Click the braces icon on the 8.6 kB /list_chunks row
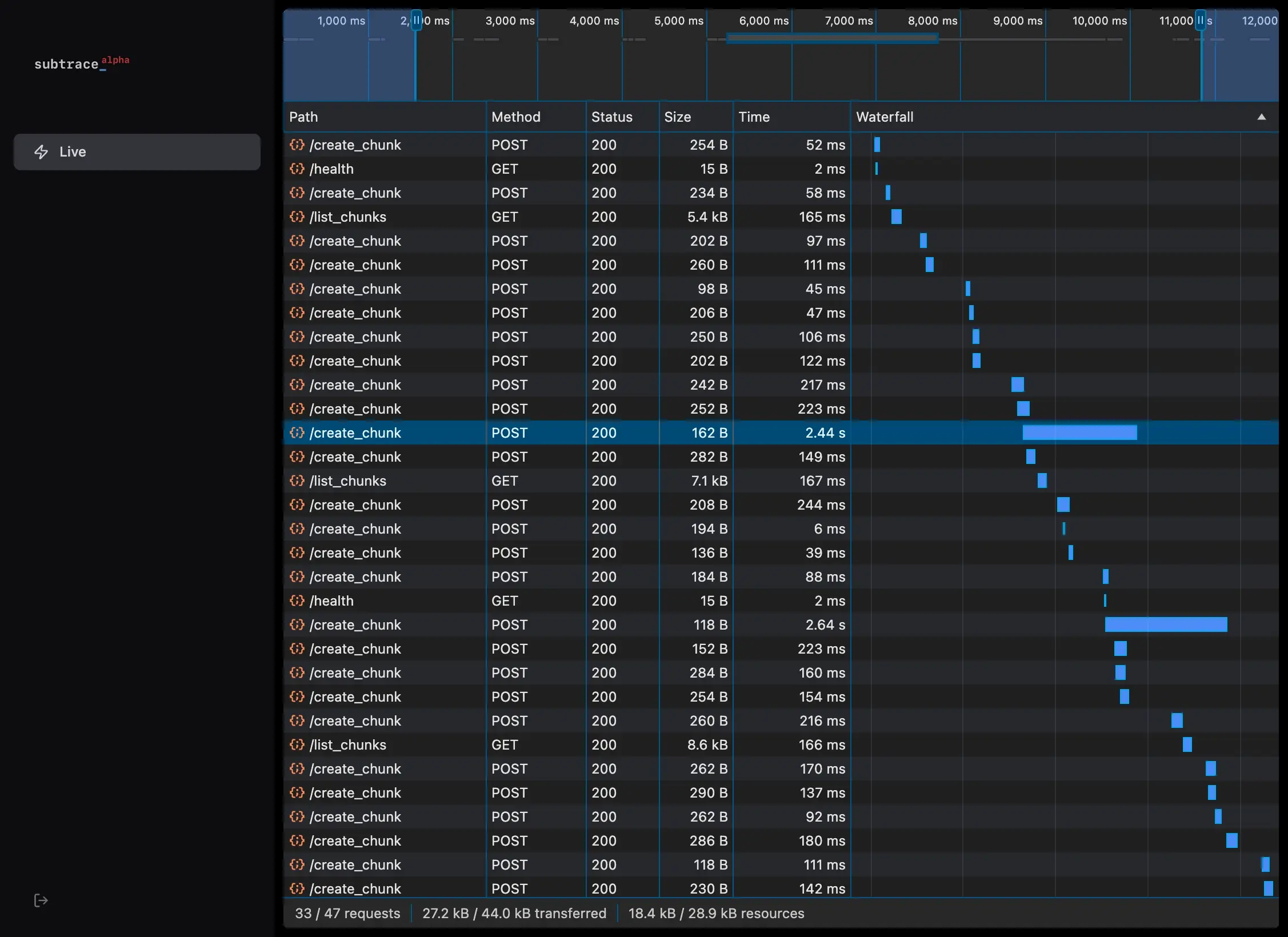The image size is (1288, 937). (297, 744)
